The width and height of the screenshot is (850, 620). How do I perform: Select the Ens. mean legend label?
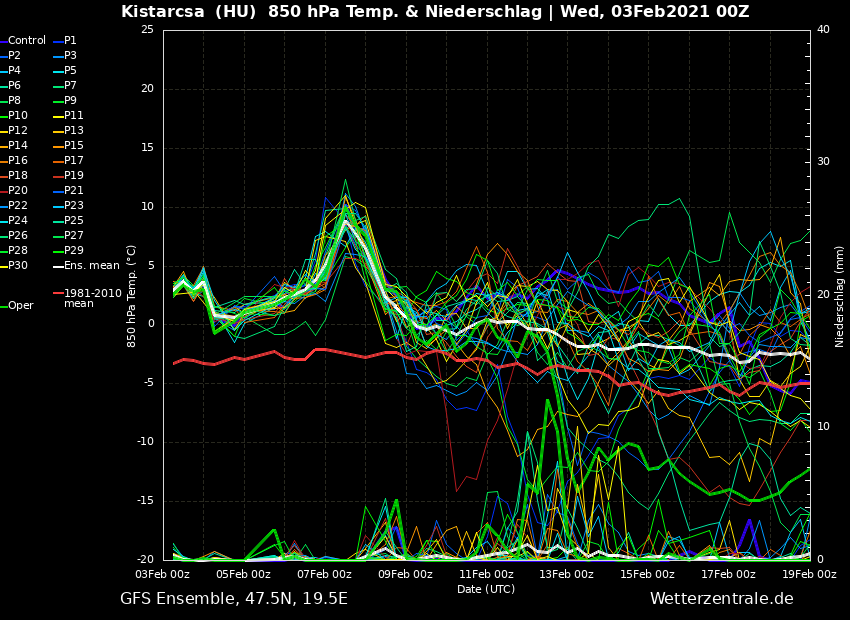click(x=91, y=266)
